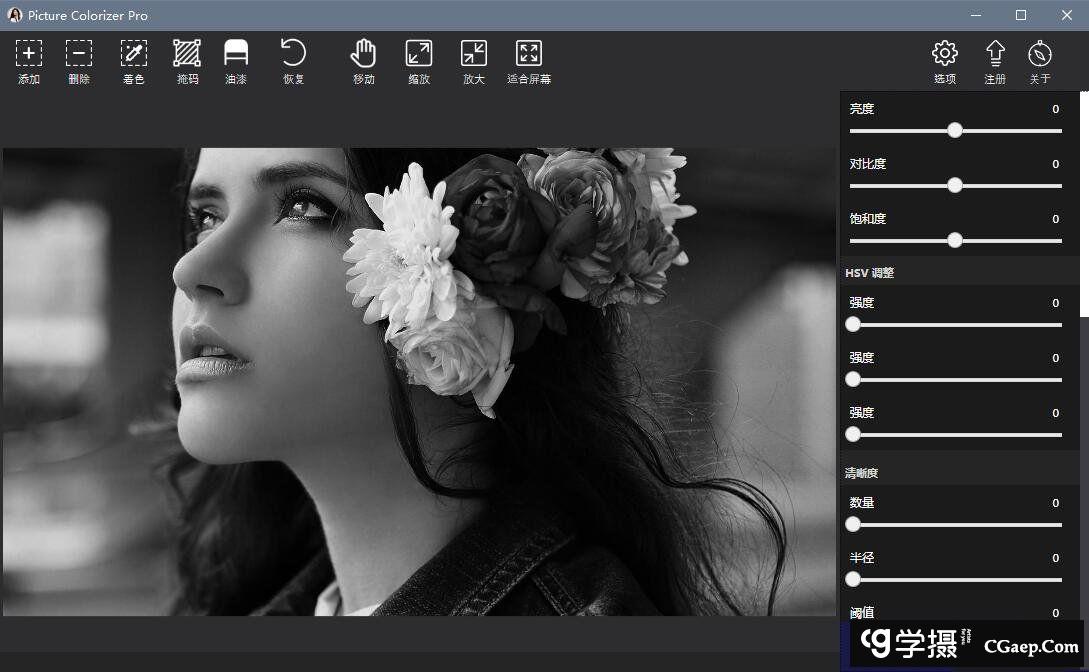Choose the 掩码 (Mask) tool
This screenshot has height=672, width=1089.
tap(186, 60)
